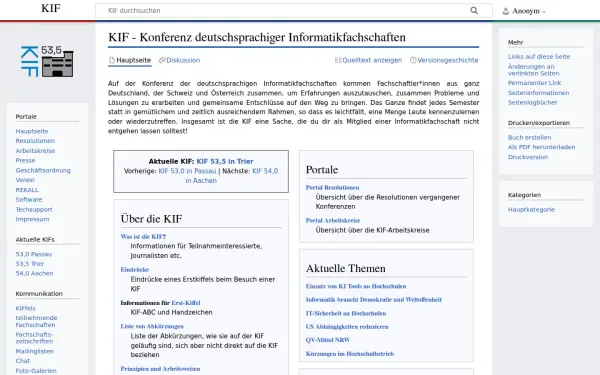Open Arbeitskreise sidebar link

click(x=35, y=151)
